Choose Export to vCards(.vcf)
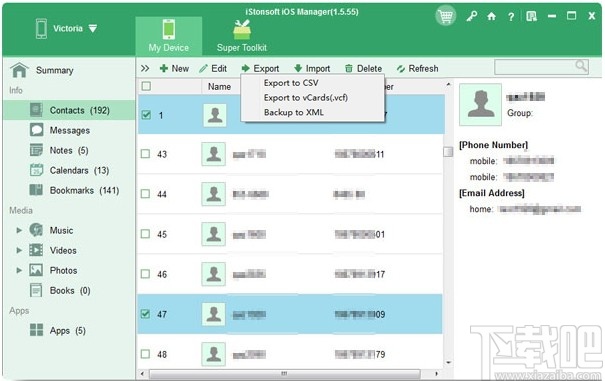This screenshot has height=381, width=605. [306, 98]
